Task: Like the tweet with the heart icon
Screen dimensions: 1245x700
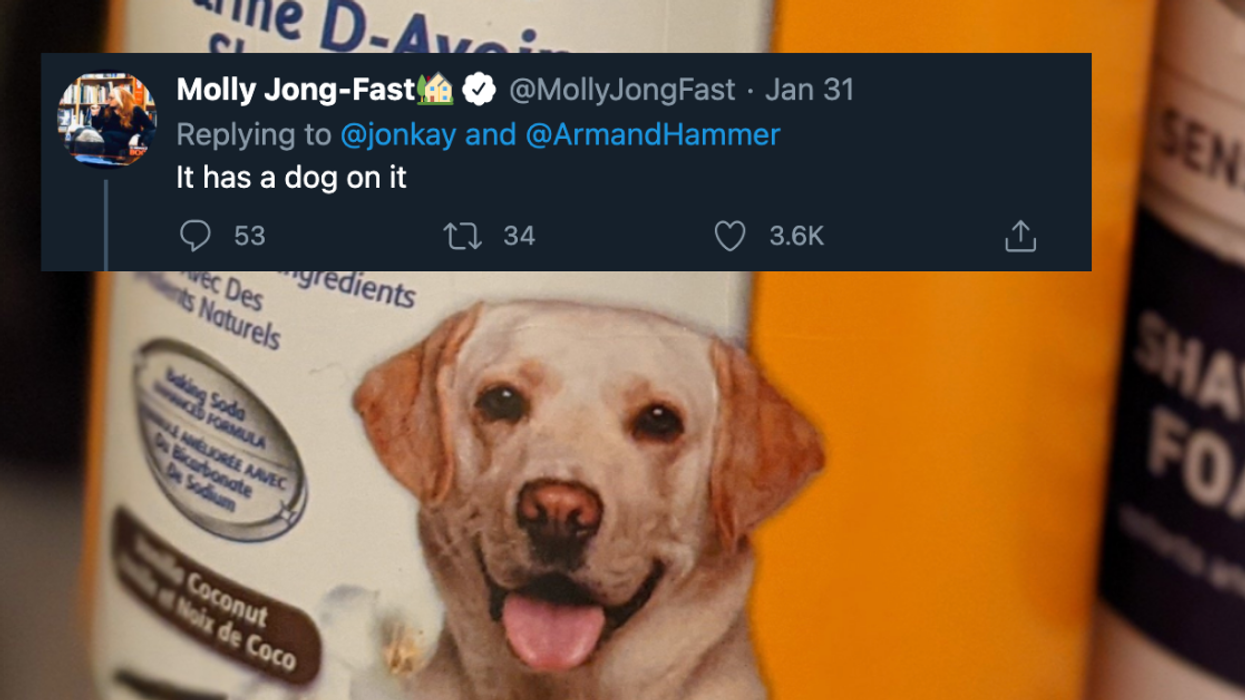Action: 730,236
